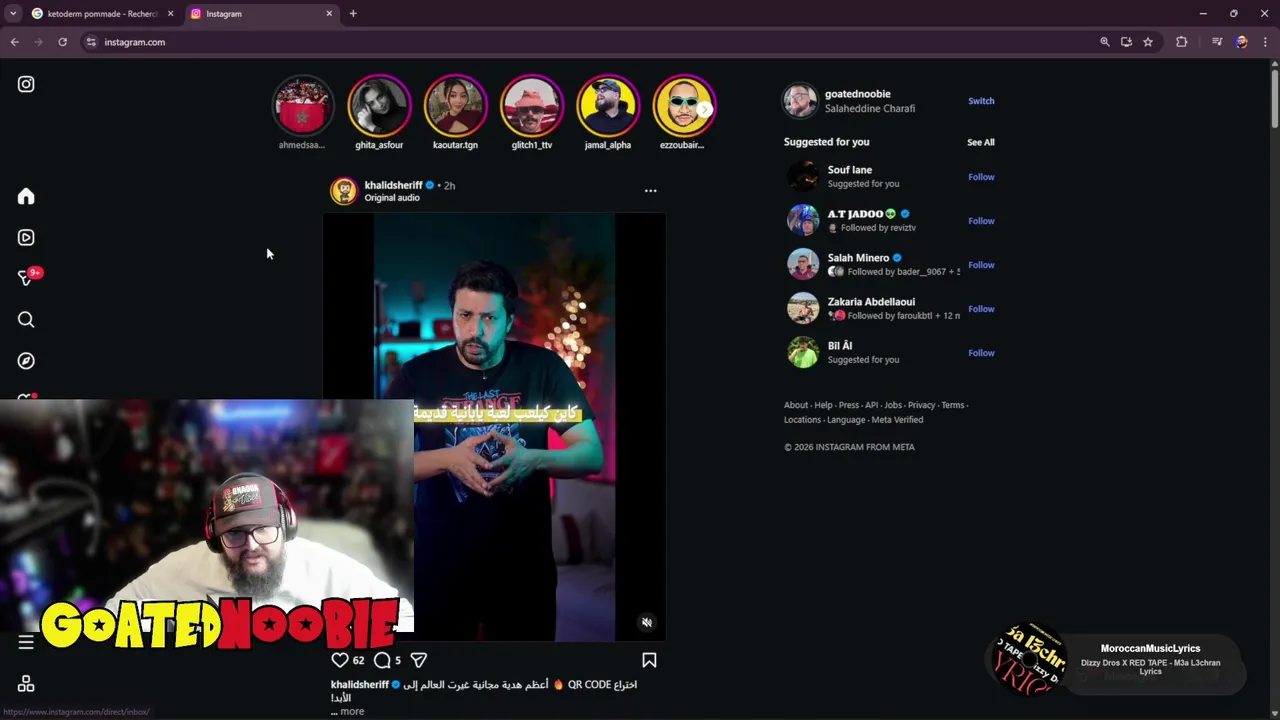Open Help footer link
This screenshot has height=720, width=1280.
(823, 405)
